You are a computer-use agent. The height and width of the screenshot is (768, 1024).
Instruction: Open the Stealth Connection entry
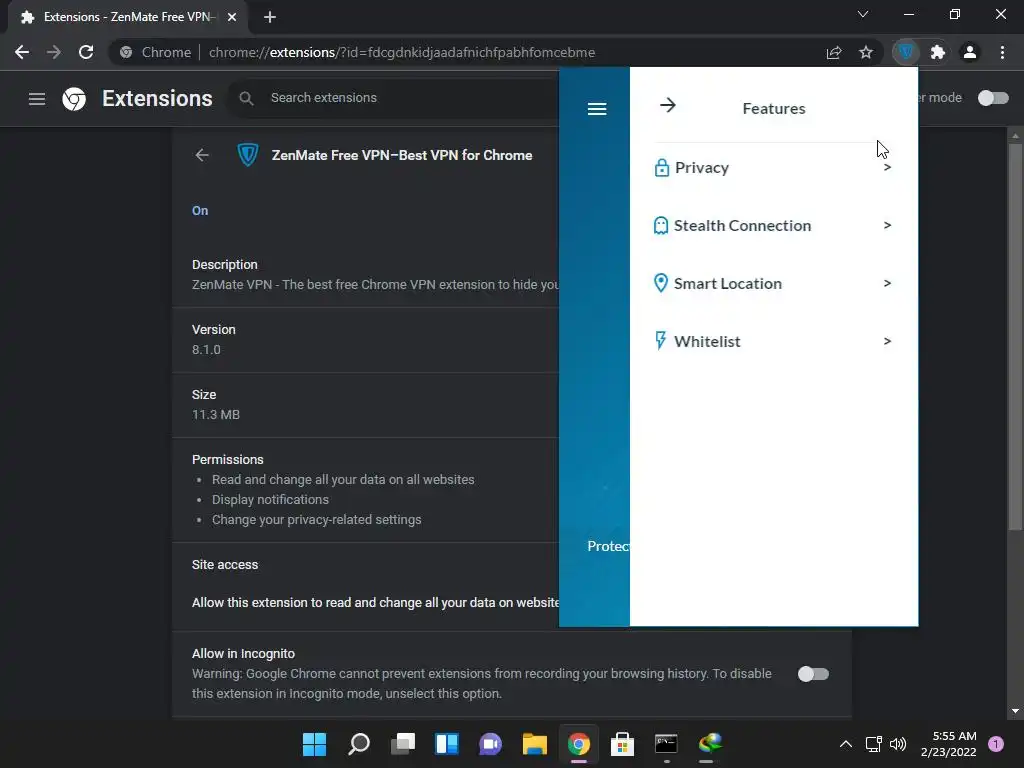[x=773, y=225]
